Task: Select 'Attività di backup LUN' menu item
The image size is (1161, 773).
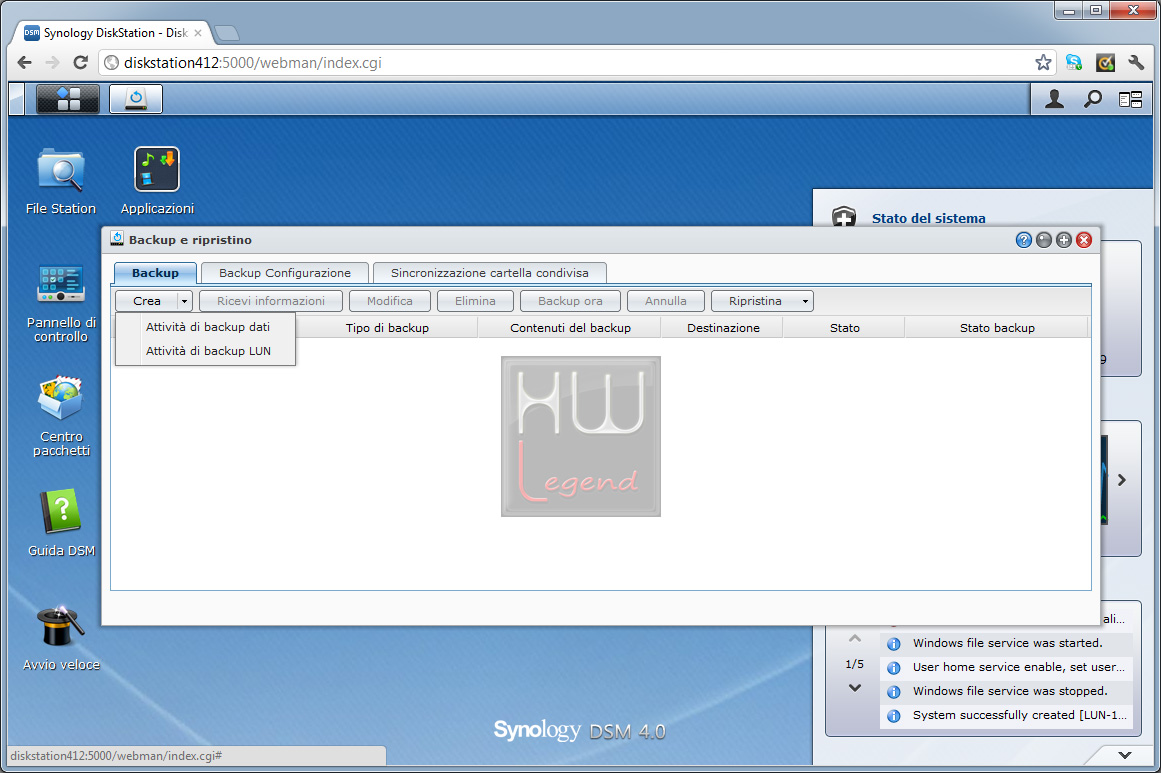Action: coord(207,351)
